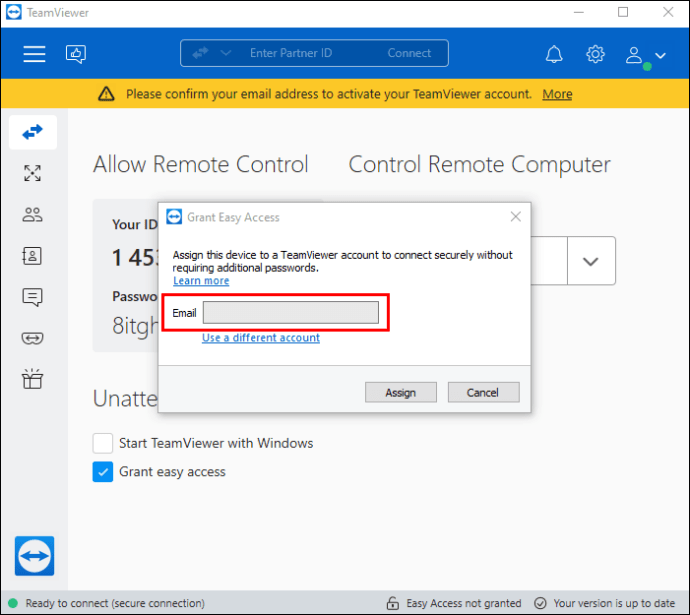The image size is (690, 615).
Task: Click the feedback thumbs-up icon
Action: [76, 54]
